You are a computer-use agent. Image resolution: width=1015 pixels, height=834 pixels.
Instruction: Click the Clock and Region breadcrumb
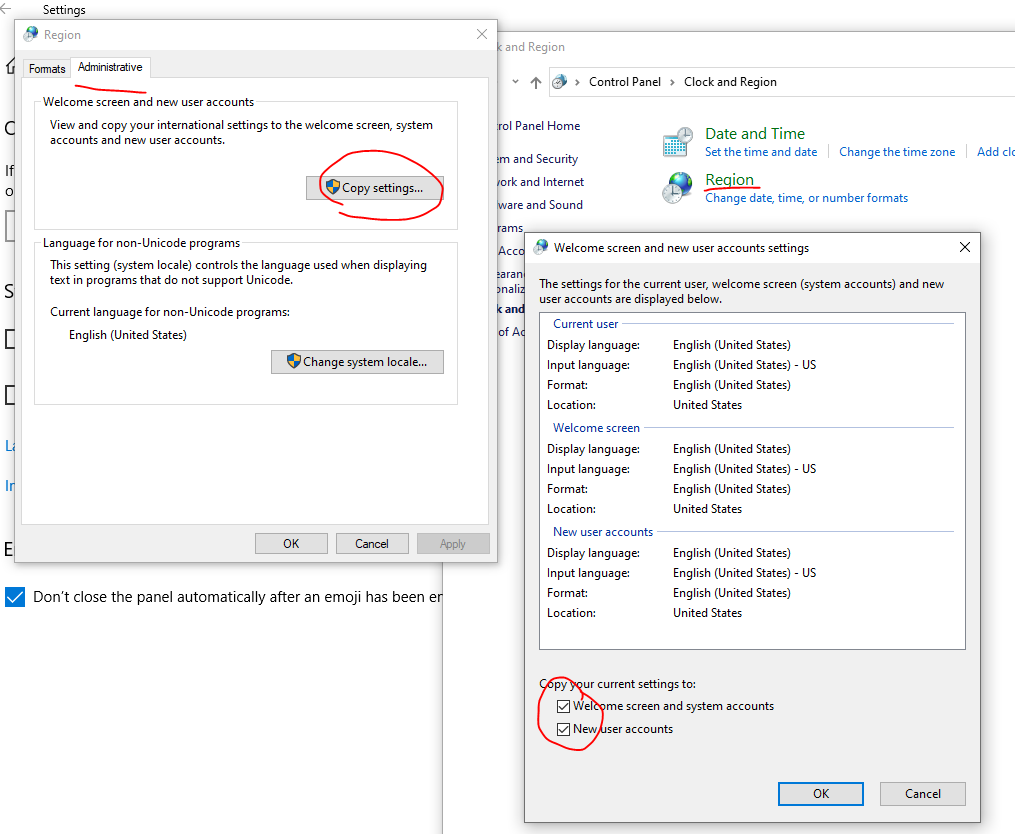click(x=730, y=82)
